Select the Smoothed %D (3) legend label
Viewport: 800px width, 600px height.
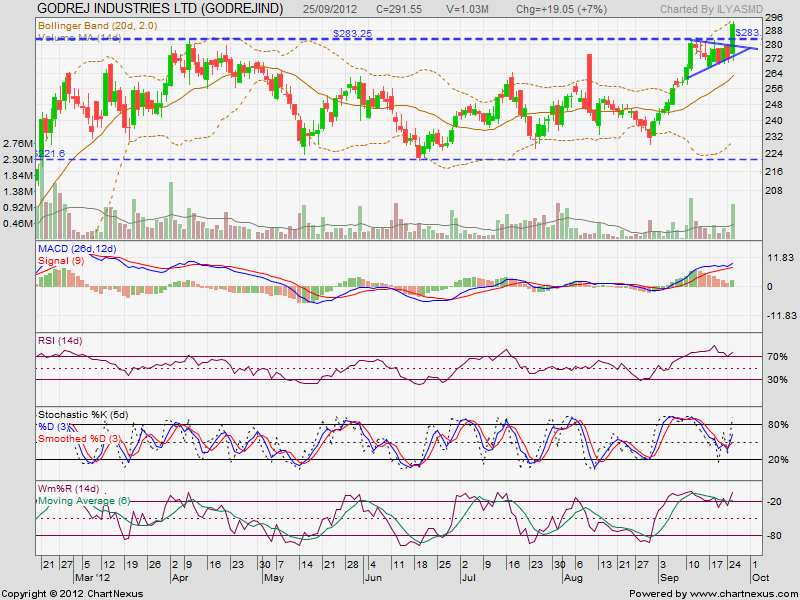80,439
